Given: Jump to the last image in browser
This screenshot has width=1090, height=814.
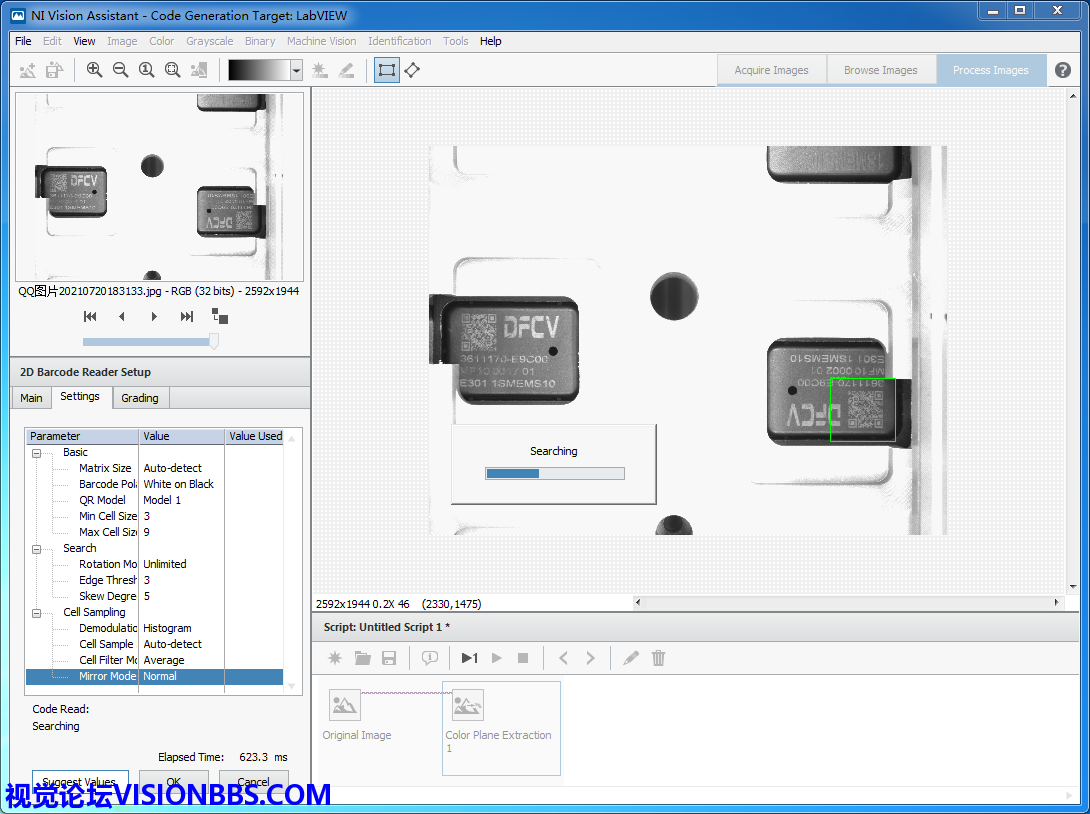Looking at the screenshot, I should pyautogui.click(x=186, y=316).
